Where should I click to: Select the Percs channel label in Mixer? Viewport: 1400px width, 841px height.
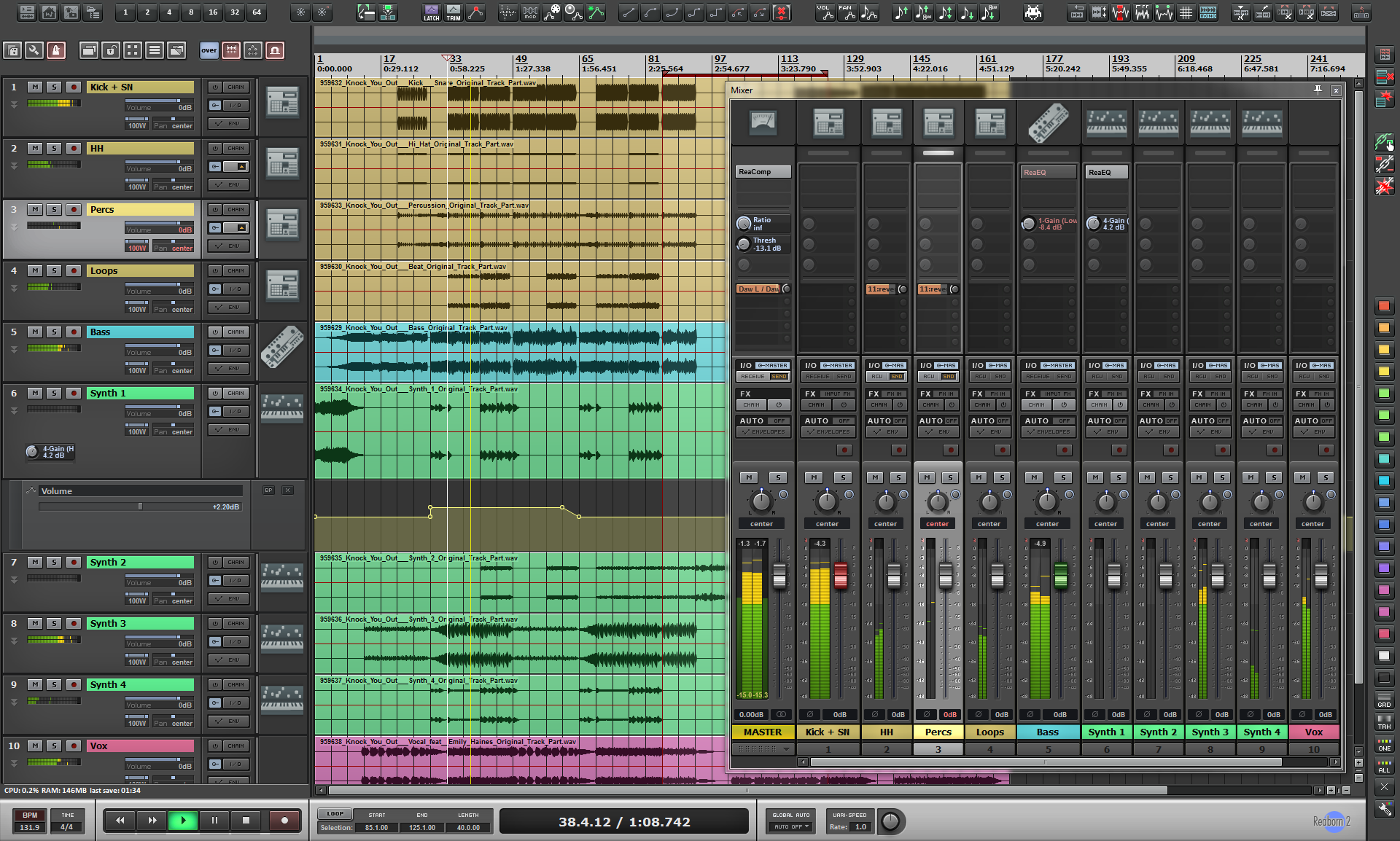tap(938, 732)
